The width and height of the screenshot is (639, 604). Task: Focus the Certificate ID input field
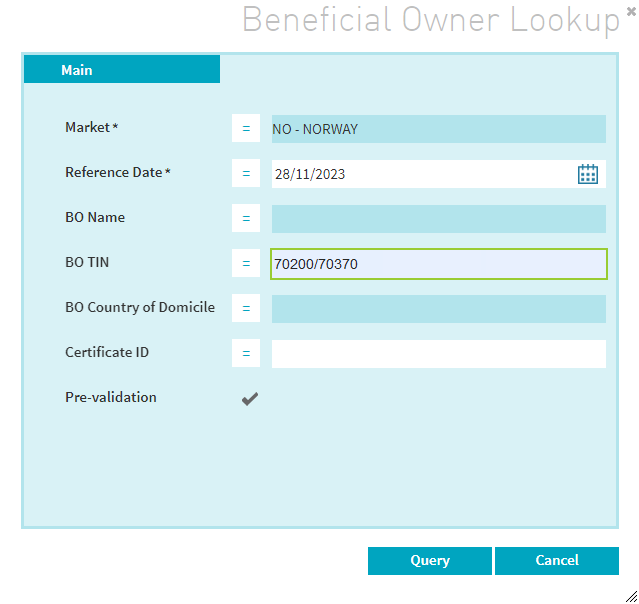438,354
